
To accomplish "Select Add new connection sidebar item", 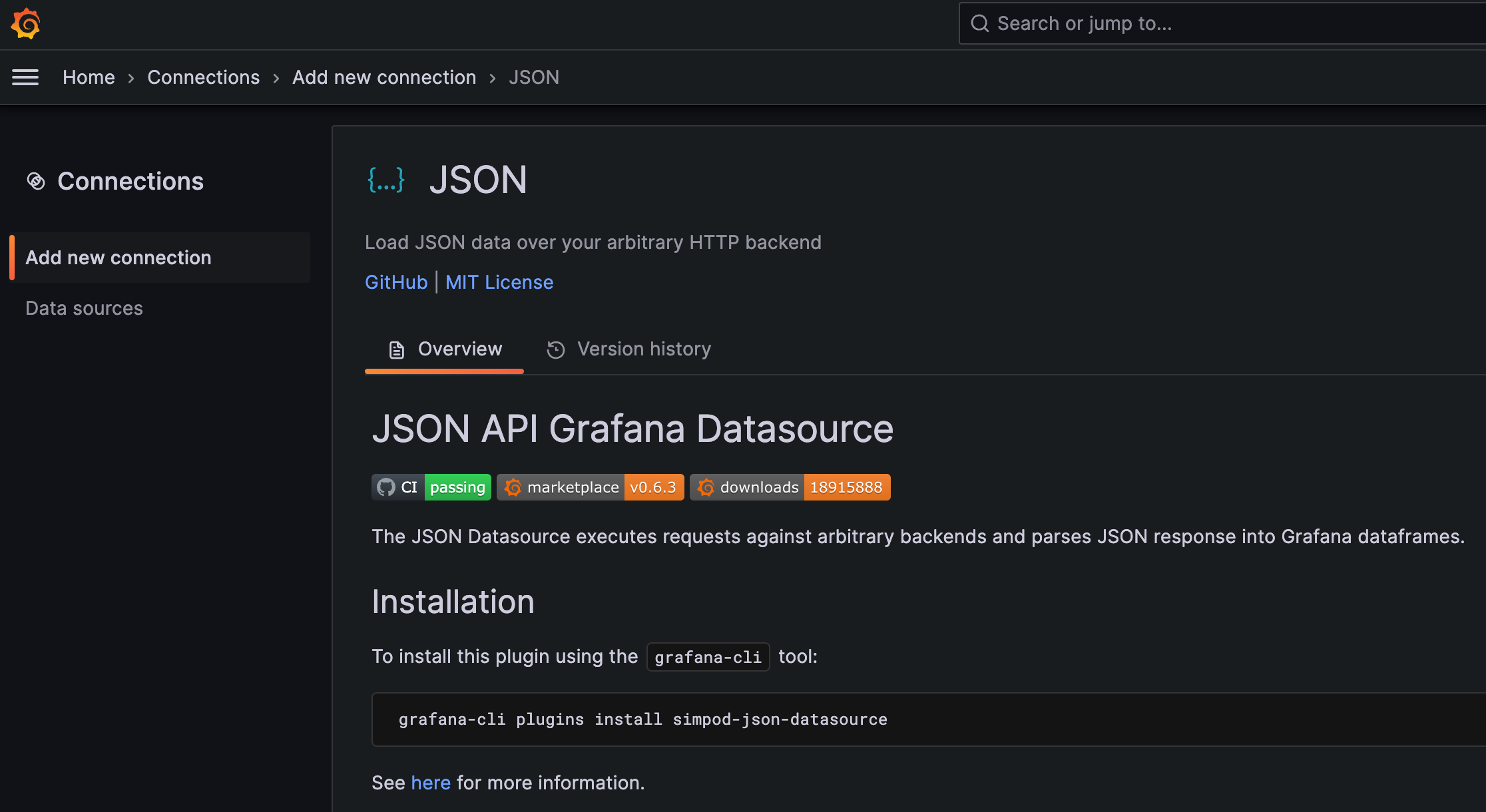I will (119, 258).
